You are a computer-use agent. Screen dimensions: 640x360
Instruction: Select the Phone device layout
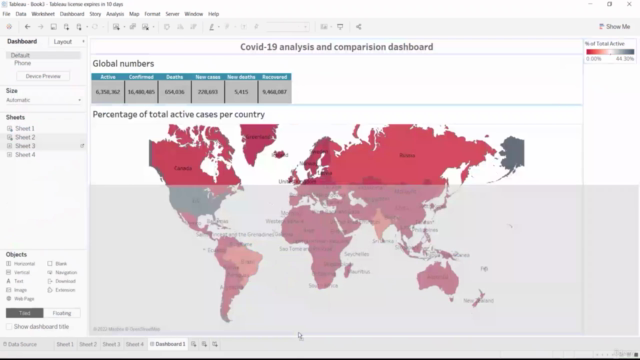click(22, 63)
